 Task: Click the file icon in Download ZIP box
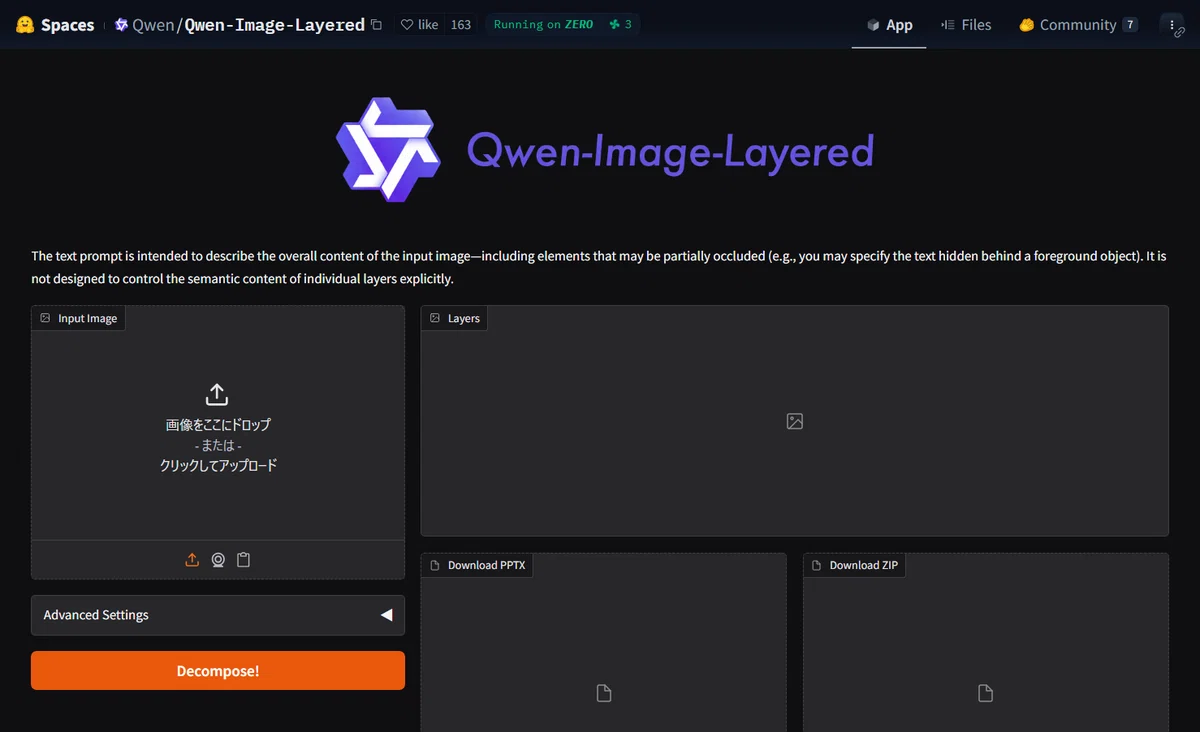coord(985,693)
